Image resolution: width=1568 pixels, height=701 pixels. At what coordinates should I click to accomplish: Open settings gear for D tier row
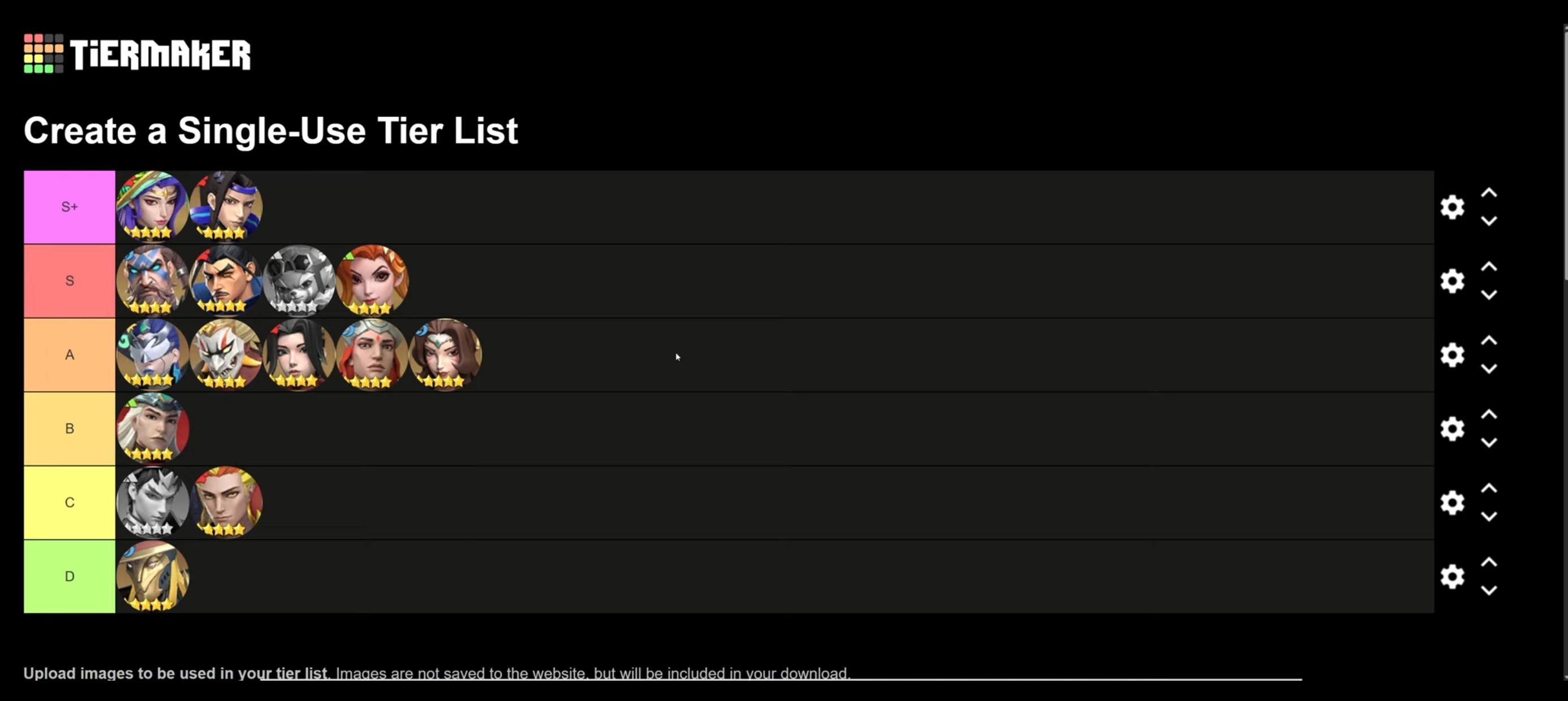[1453, 576]
